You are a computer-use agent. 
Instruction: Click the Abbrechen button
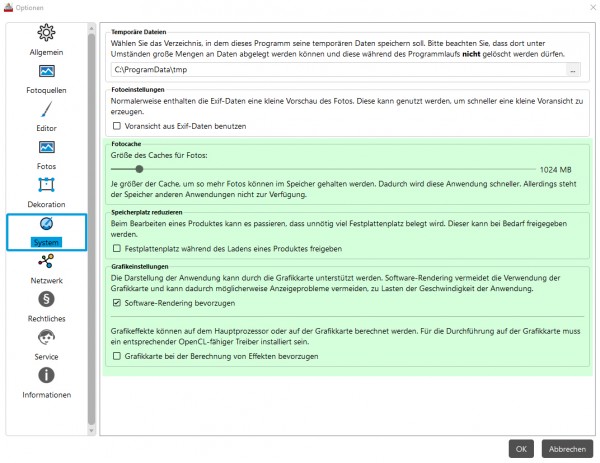567,449
